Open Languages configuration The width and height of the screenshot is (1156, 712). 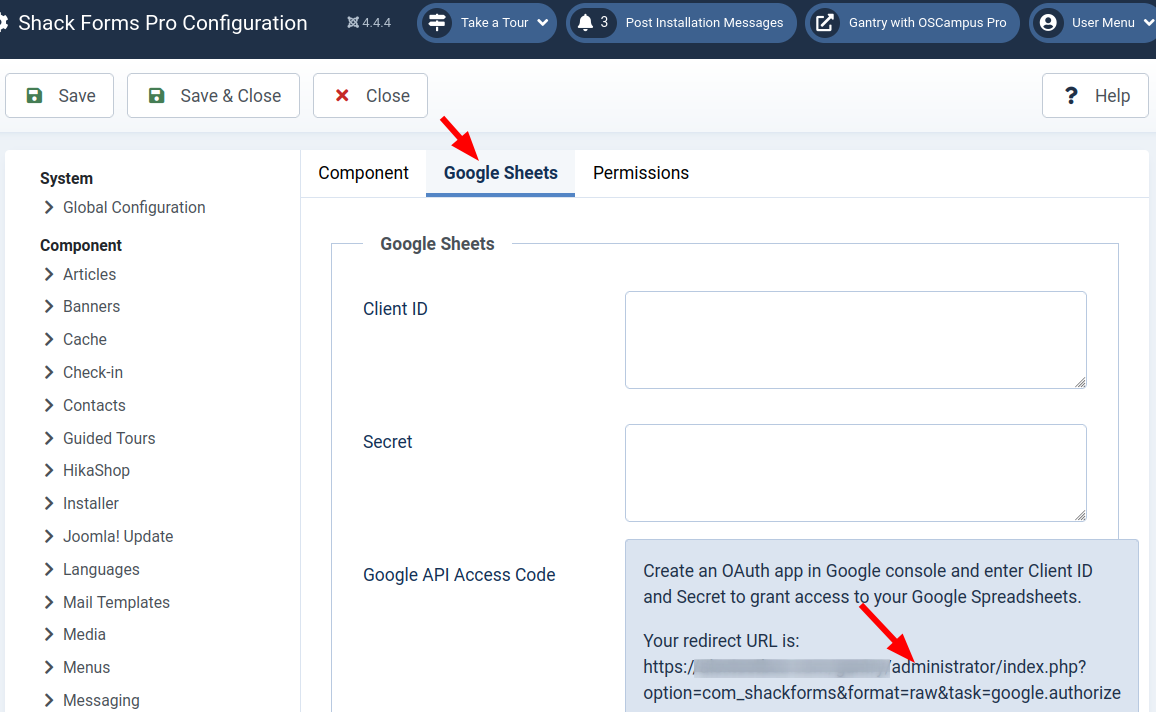pos(101,570)
